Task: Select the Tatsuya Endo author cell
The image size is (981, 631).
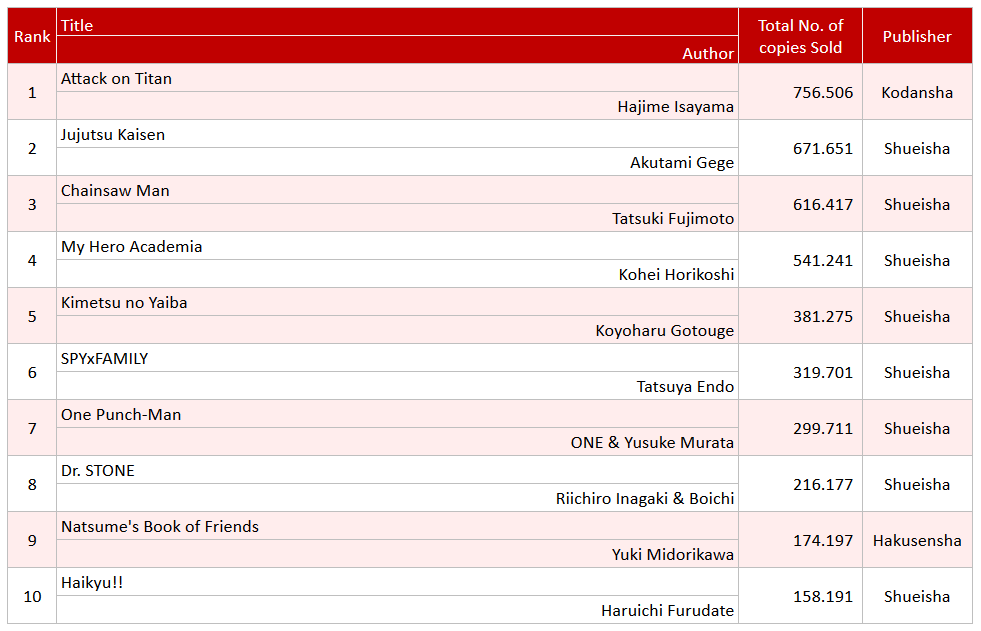Action: click(397, 386)
